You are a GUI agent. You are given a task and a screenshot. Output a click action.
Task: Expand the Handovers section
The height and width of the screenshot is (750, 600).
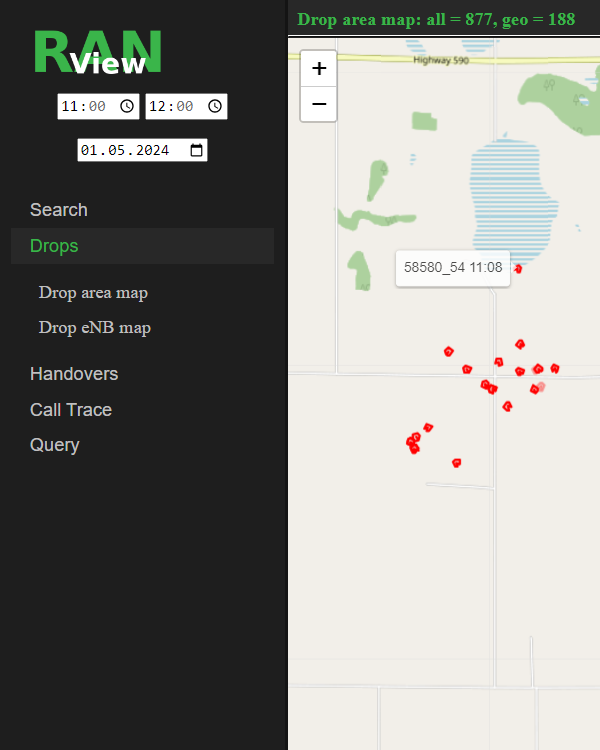74,374
